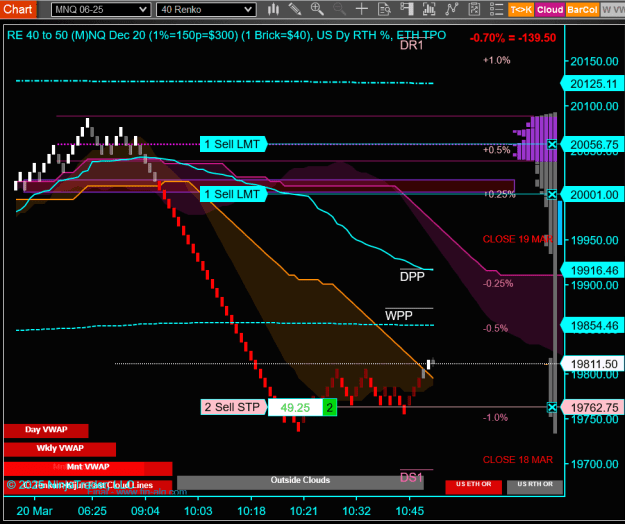Click the DR1 pivot label
The height and width of the screenshot is (524, 625).
click(411, 45)
